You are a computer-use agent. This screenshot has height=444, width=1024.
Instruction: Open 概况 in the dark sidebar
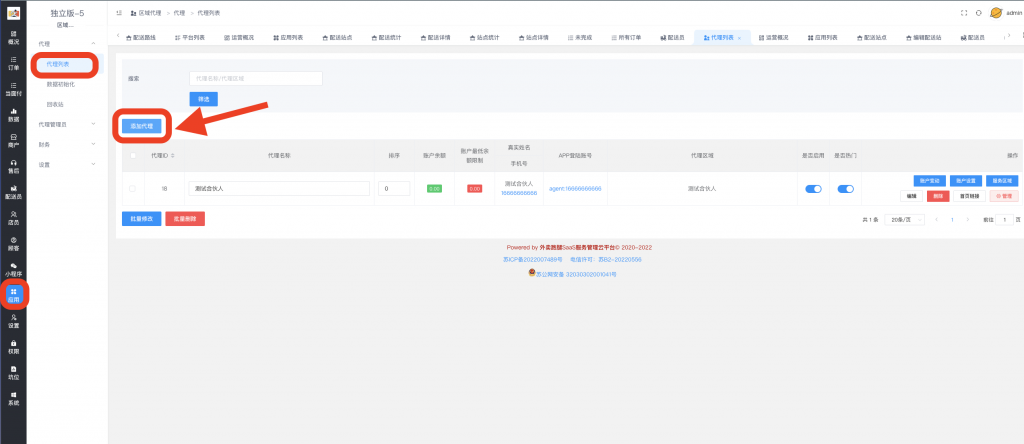click(x=13, y=37)
